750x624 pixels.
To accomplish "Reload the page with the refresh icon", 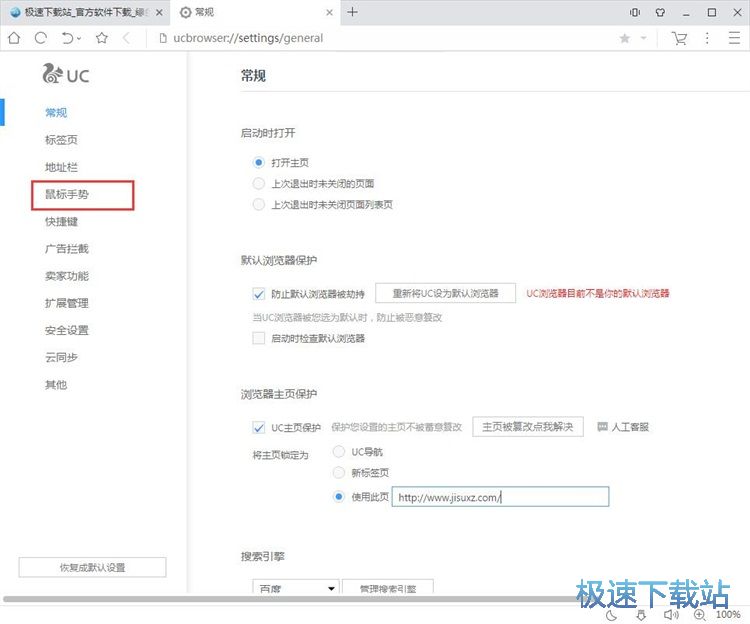I will click(x=41, y=38).
